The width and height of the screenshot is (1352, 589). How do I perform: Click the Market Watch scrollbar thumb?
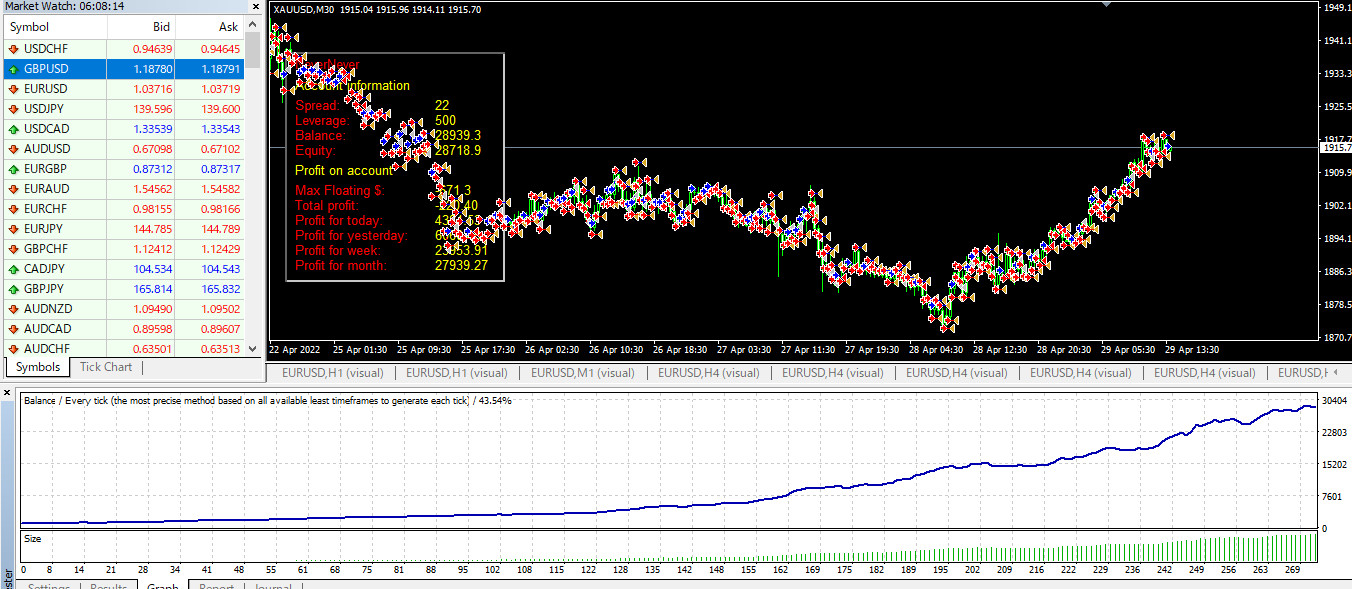(253, 49)
